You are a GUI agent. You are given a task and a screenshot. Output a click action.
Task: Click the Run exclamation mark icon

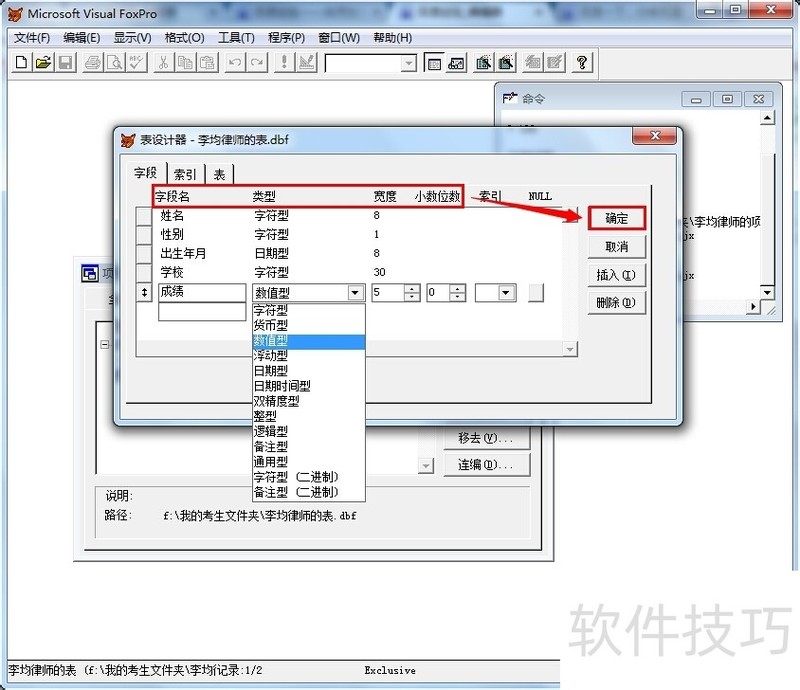[x=284, y=63]
